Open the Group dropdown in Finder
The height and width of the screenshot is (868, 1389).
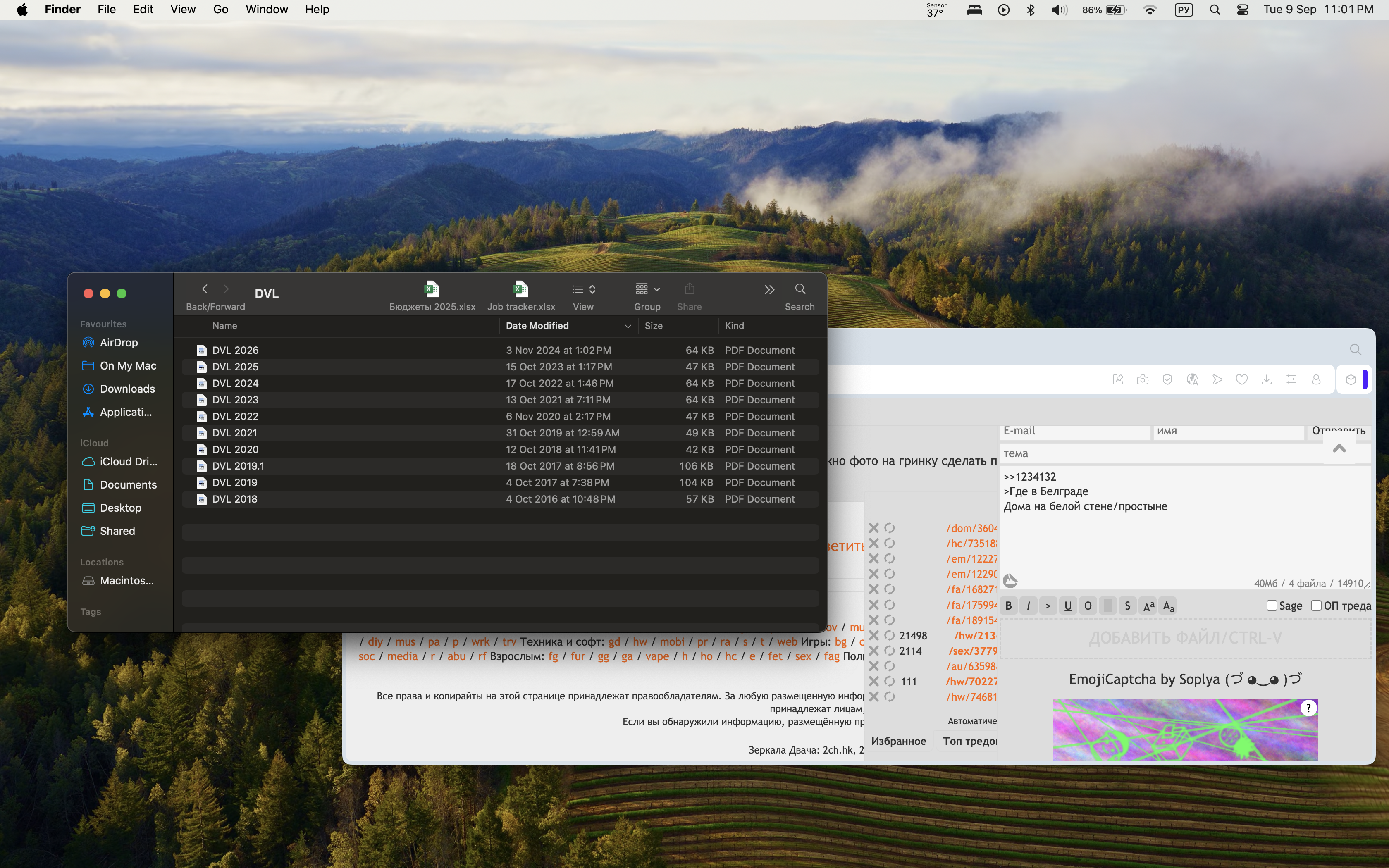point(647,289)
